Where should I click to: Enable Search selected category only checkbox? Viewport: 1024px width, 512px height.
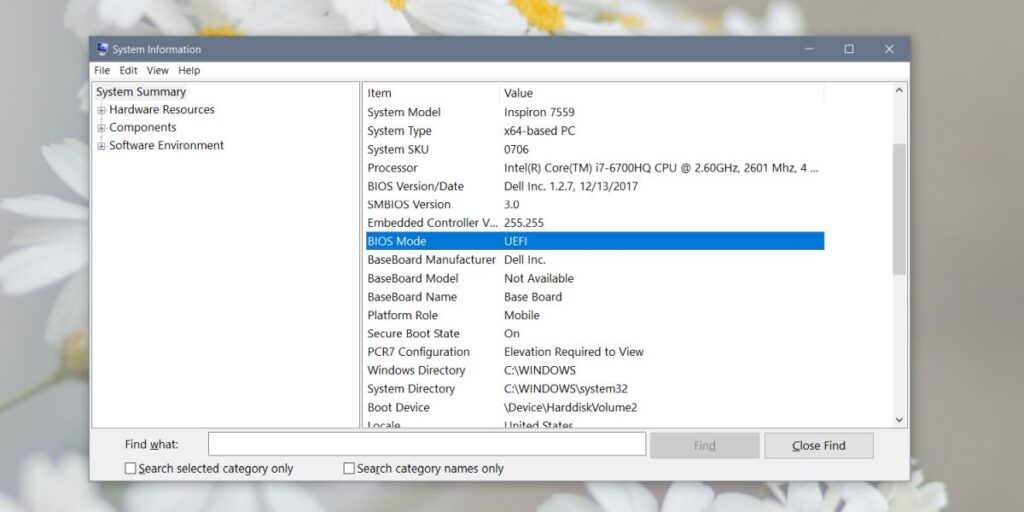click(131, 468)
